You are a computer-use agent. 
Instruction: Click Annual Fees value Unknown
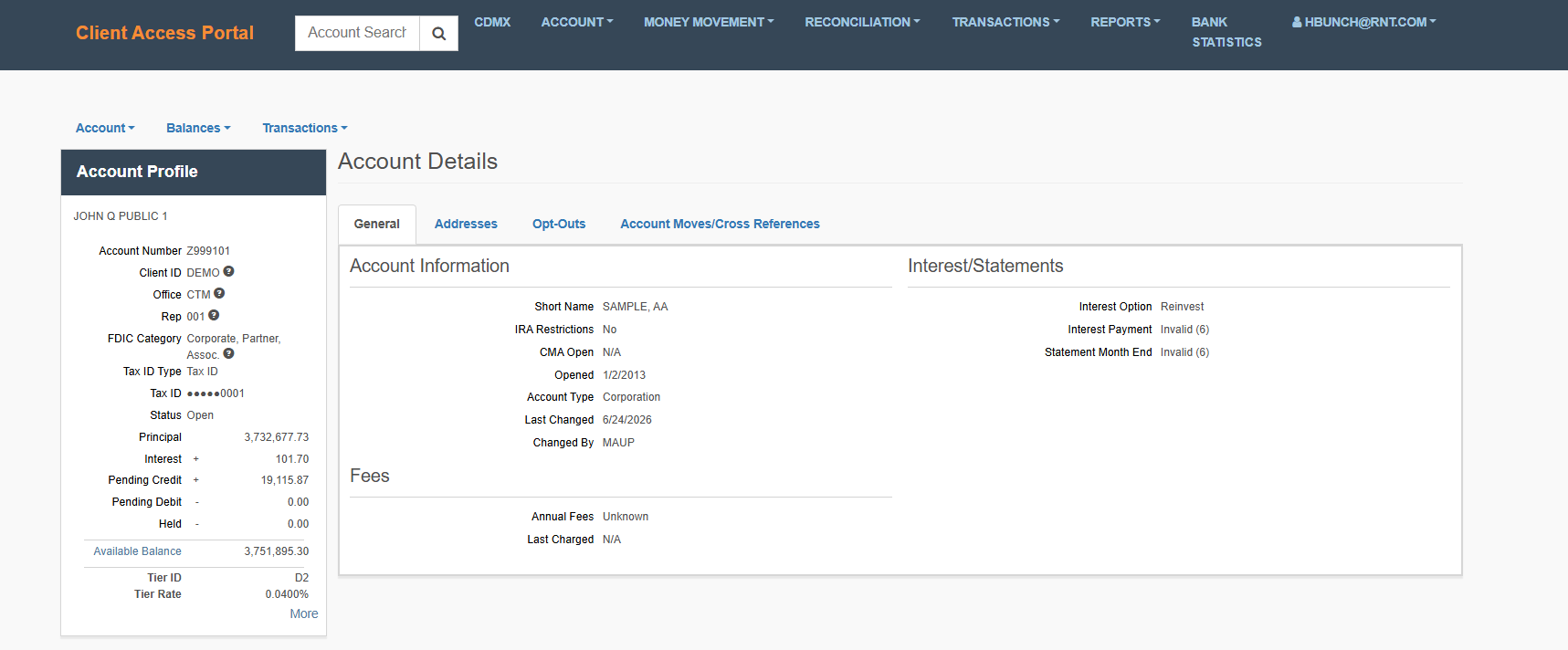tap(626, 517)
